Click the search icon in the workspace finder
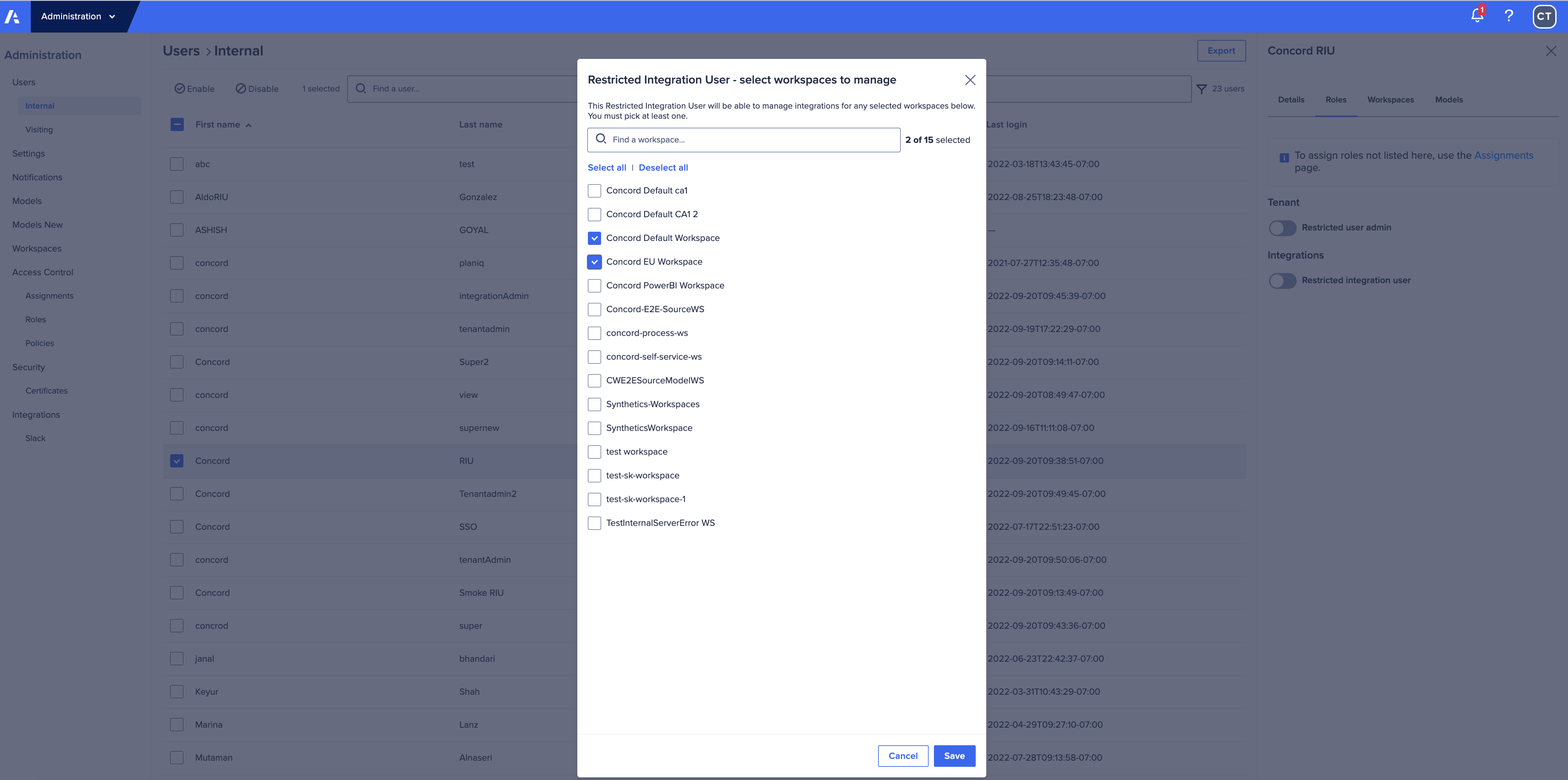Image resolution: width=1568 pixels, height=780 pixels. click(x=602, y=139)
